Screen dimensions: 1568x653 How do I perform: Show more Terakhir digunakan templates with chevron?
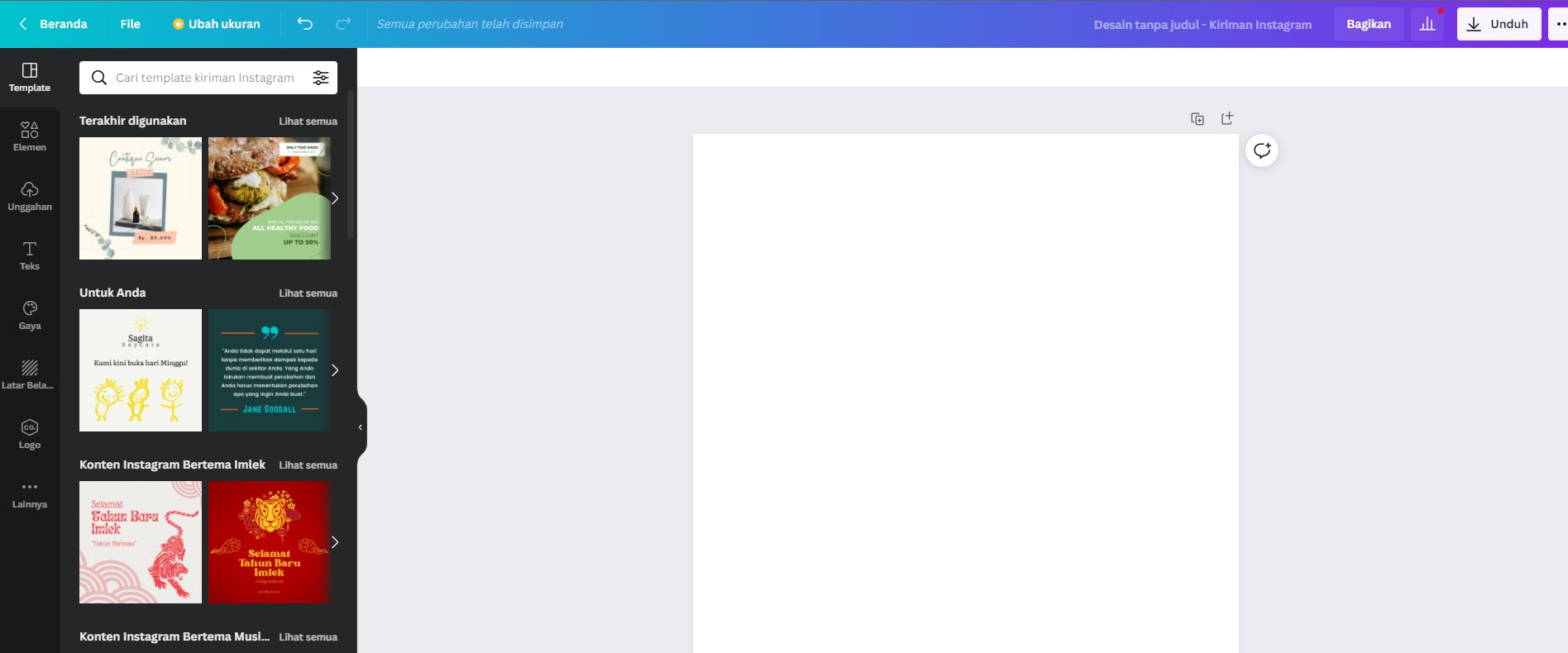point(335,198)
